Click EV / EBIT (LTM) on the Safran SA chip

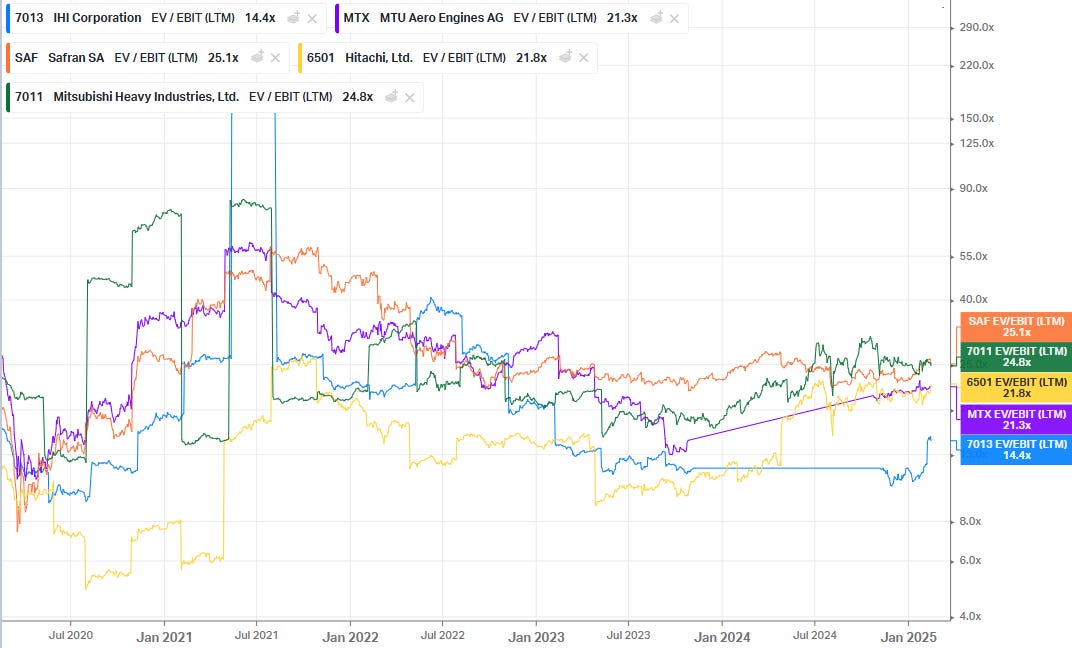point(156,57)
